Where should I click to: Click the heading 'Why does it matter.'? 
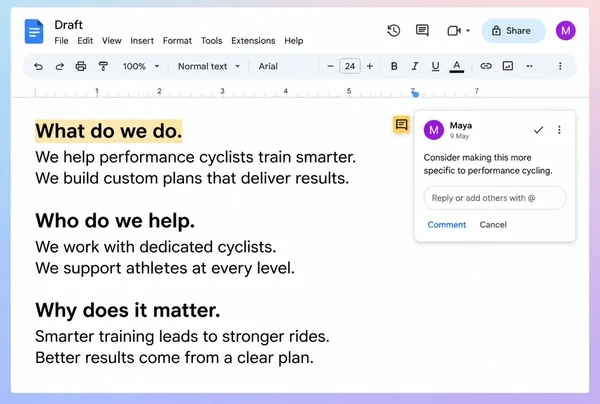(128, 310)
